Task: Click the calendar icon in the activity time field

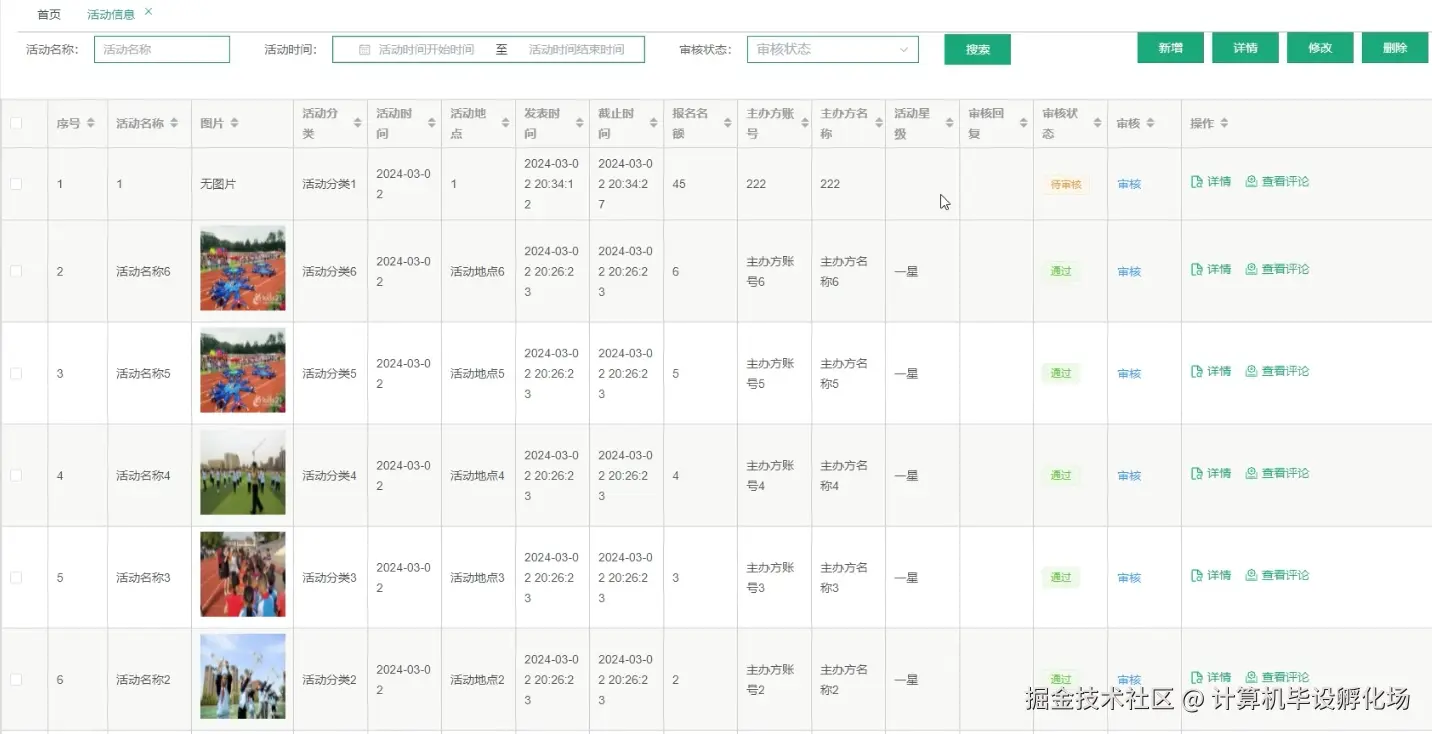Action: 364,49
